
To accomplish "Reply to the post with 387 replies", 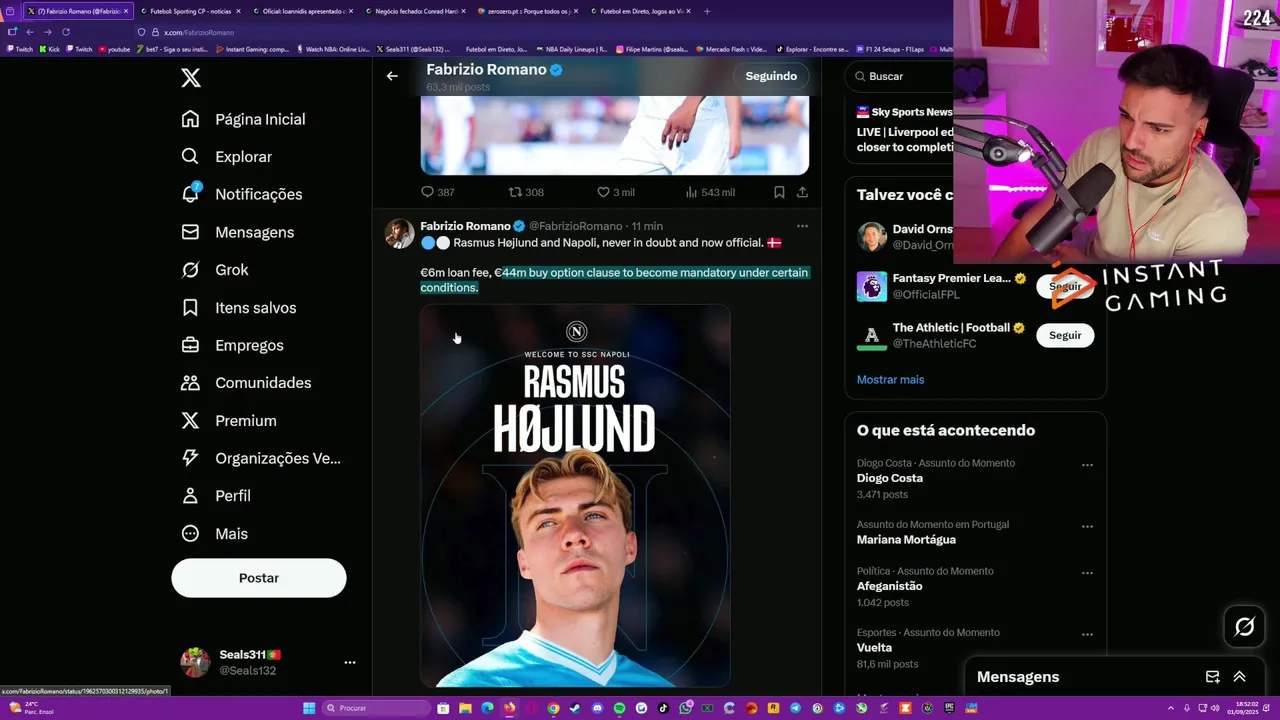I will [437, 192].
